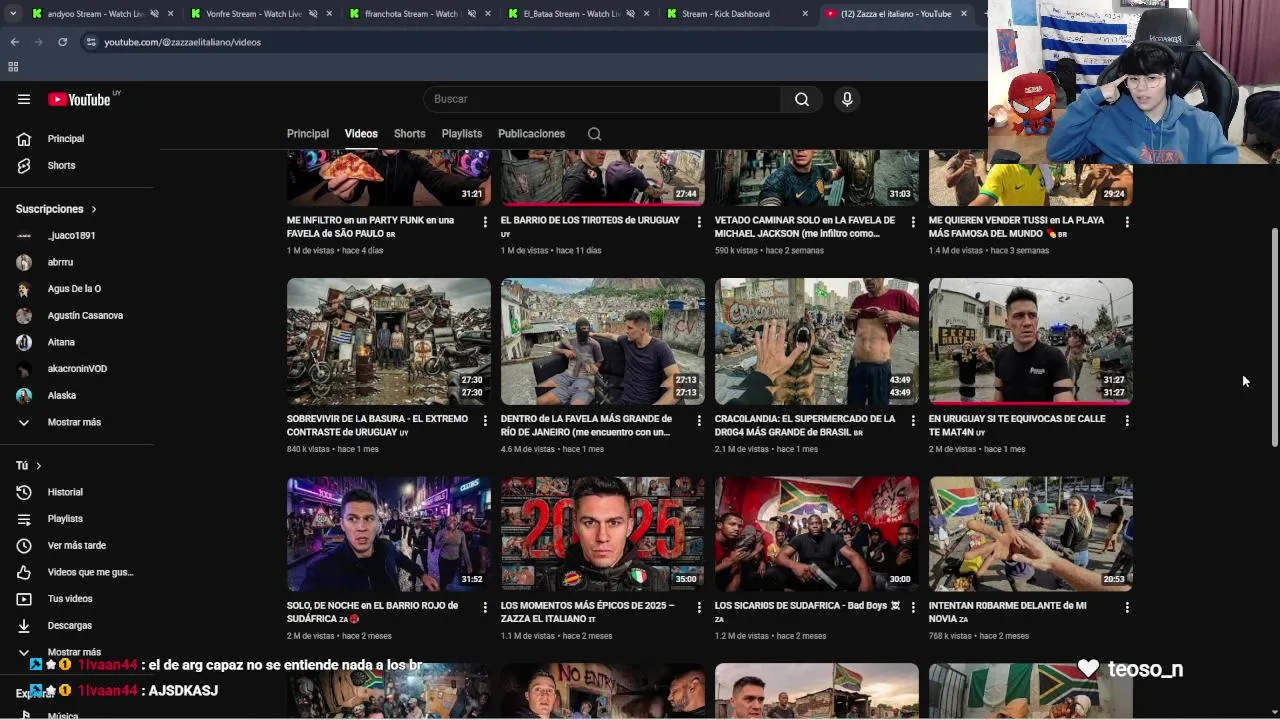Open options for INTENTAN ROBARME video
1280x720 pixels.
[1127, 607]
